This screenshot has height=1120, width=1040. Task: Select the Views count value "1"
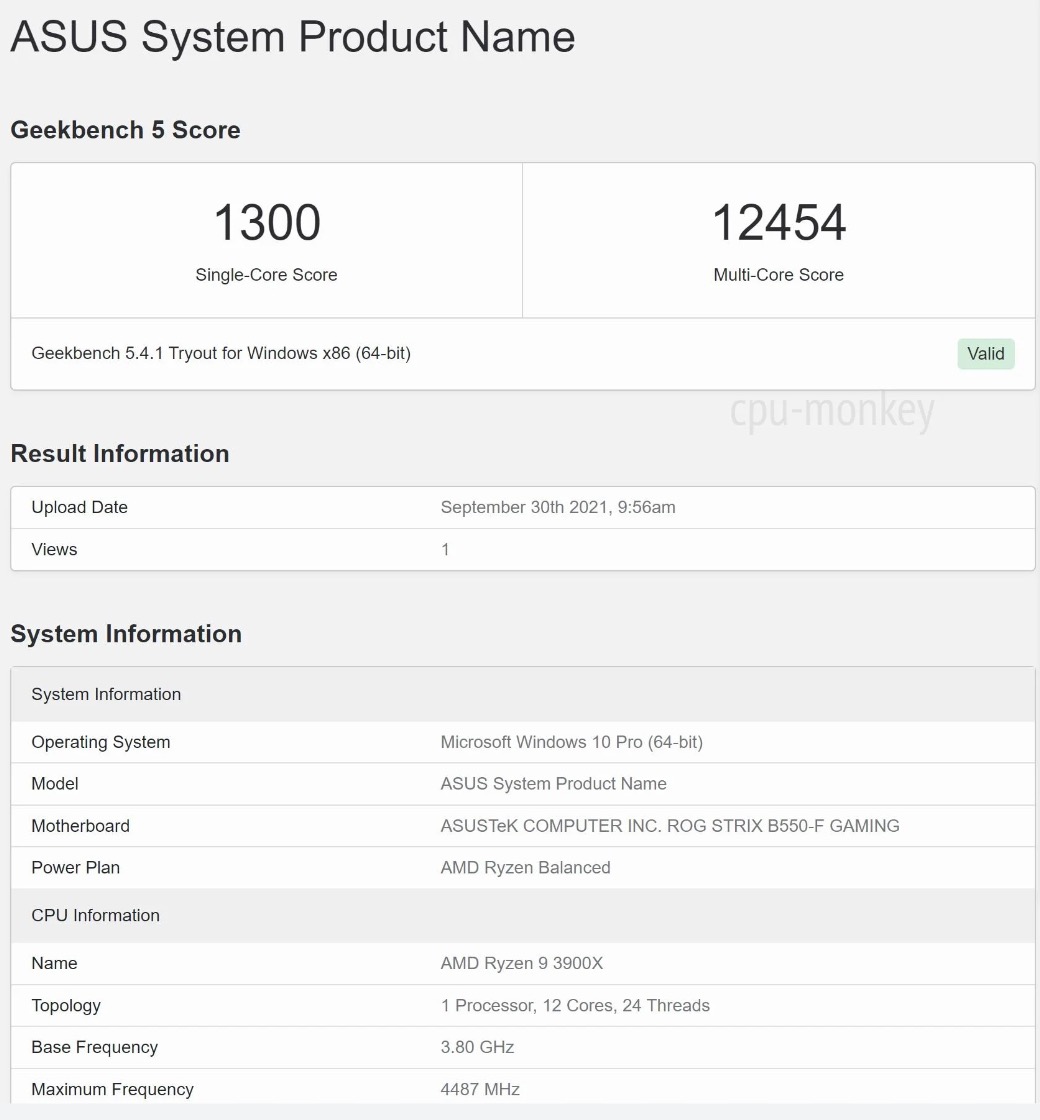click(445, 549)
